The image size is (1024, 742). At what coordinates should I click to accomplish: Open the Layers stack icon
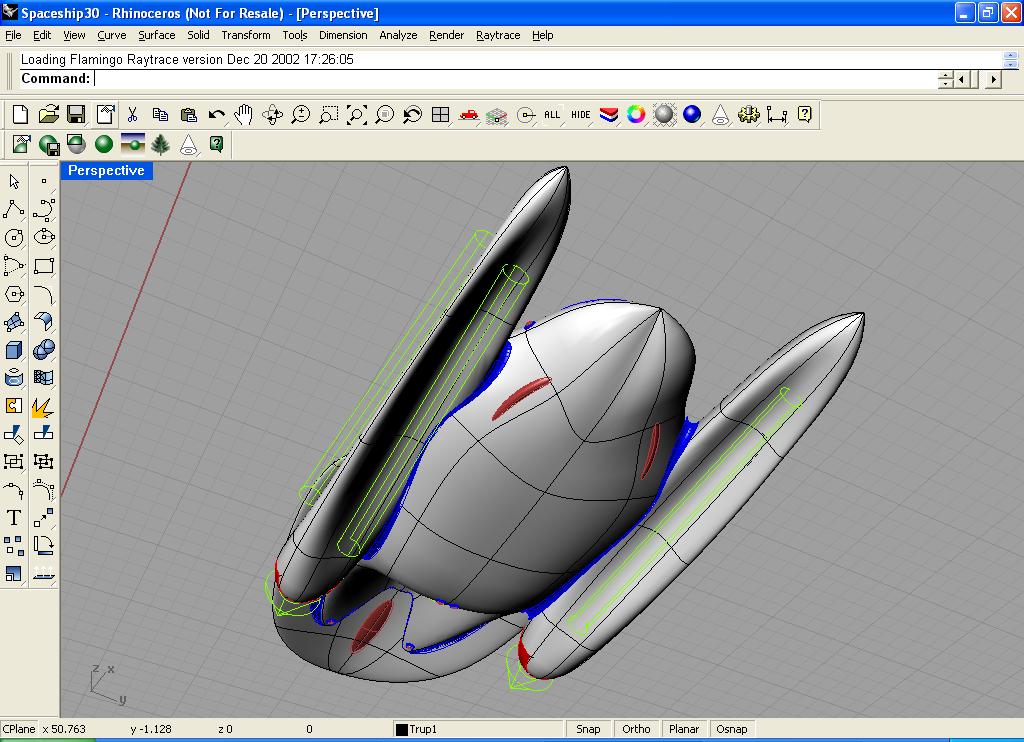point(609,115)
